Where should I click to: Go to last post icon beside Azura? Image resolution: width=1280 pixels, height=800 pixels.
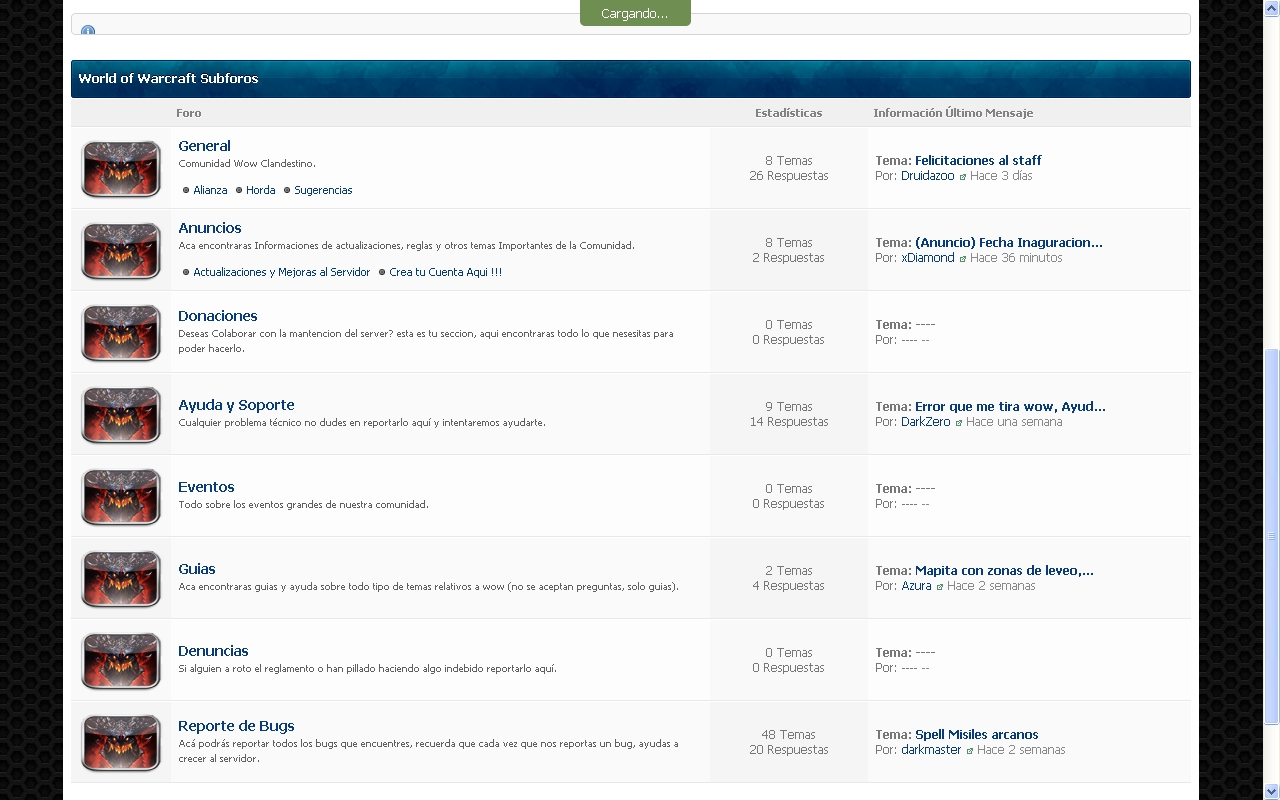click(x=940, y=587)
